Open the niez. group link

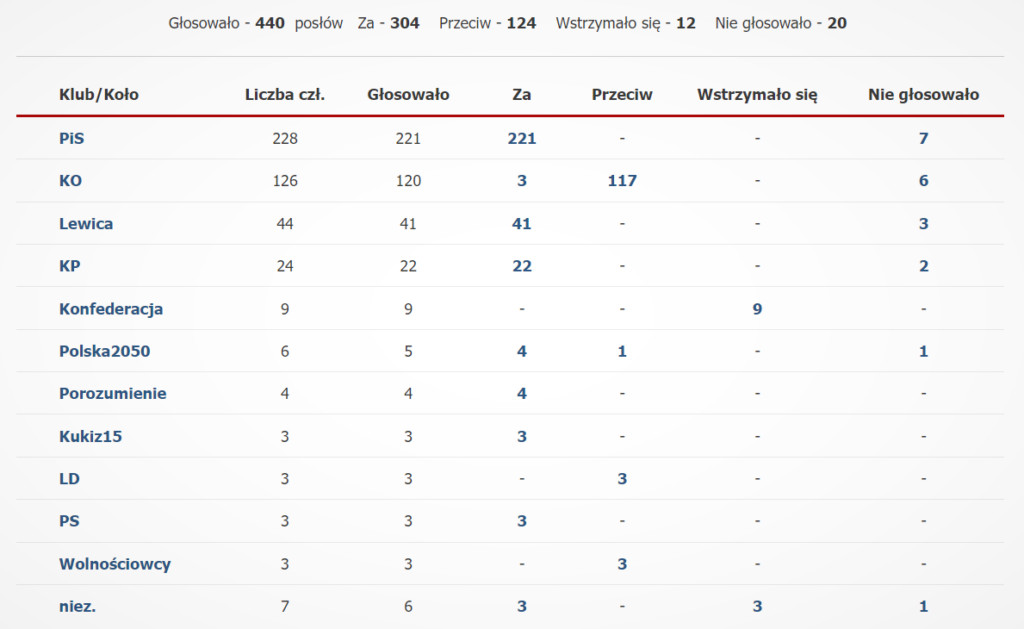(77, 606)
